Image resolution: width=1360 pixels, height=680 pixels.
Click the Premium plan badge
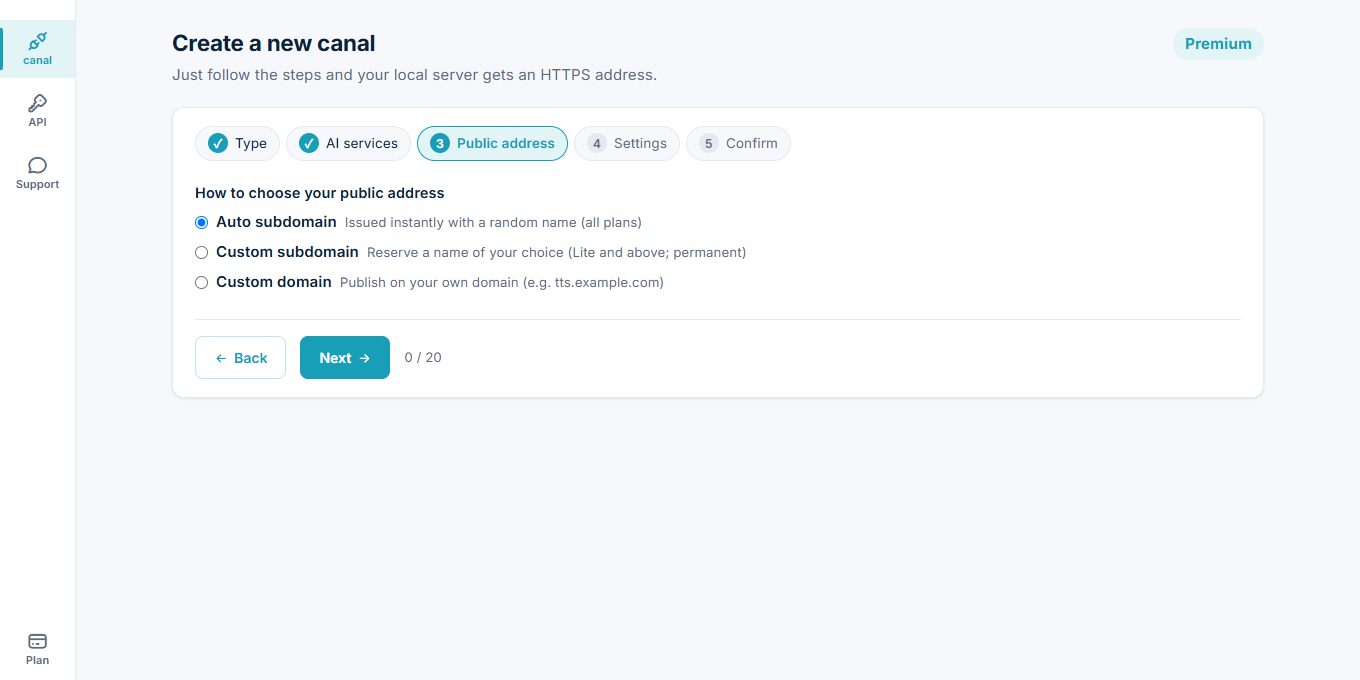[x=1218, y=44]
